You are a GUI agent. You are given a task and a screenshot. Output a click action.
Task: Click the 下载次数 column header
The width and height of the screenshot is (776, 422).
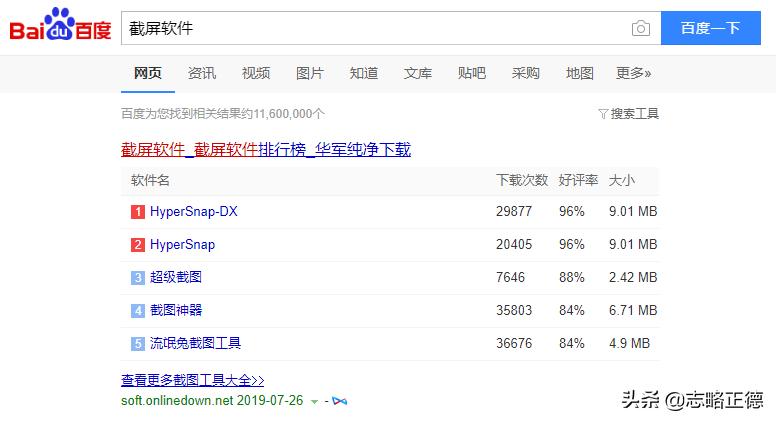522,180
